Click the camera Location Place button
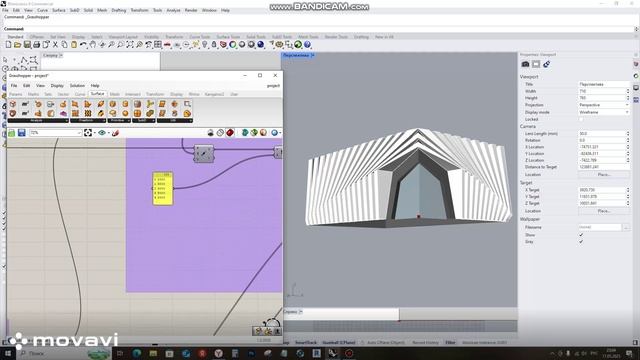 604,174
